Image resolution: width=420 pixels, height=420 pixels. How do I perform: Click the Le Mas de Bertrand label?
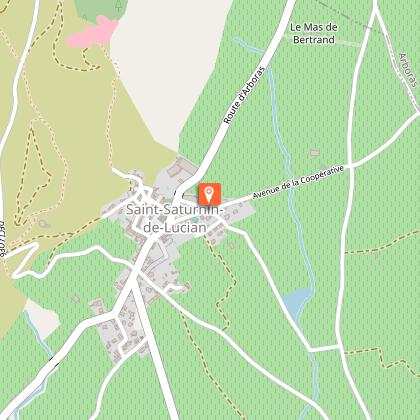[314, 33]
